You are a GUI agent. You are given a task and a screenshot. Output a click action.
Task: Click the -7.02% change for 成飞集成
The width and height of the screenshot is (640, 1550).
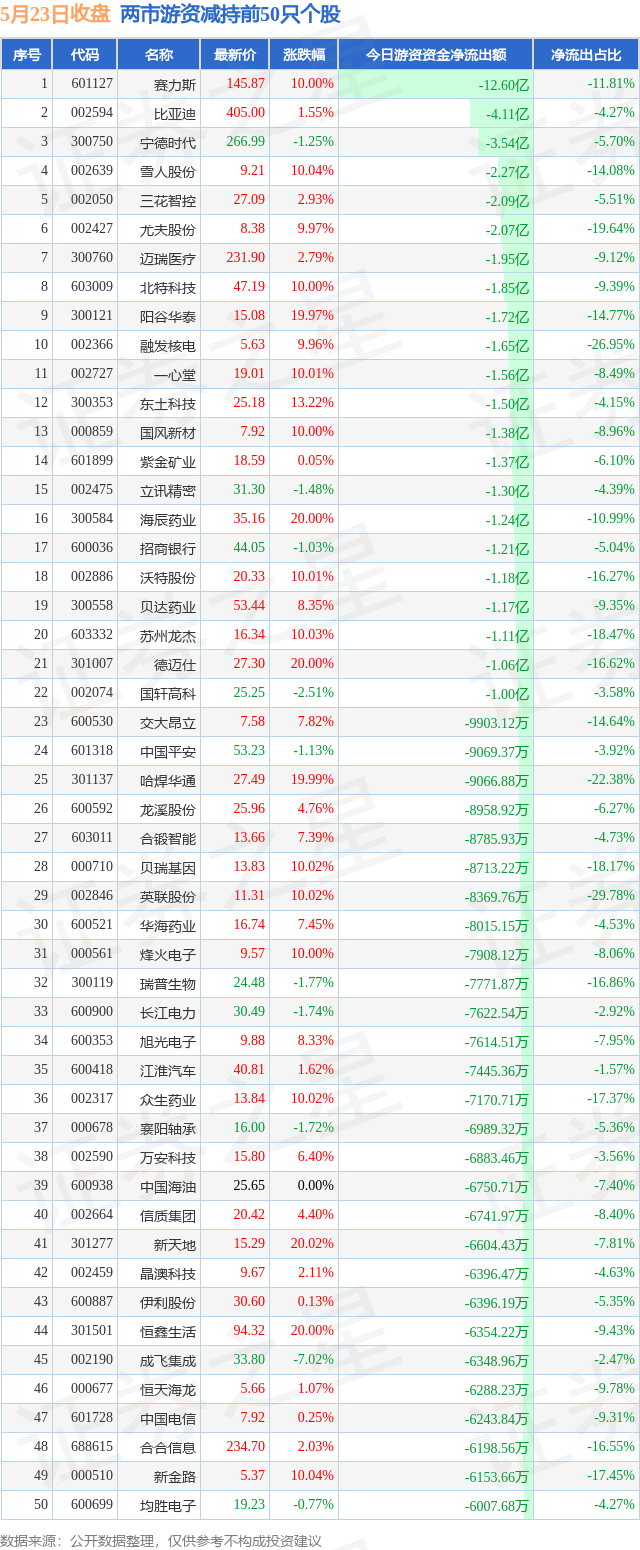[313, 1360]
